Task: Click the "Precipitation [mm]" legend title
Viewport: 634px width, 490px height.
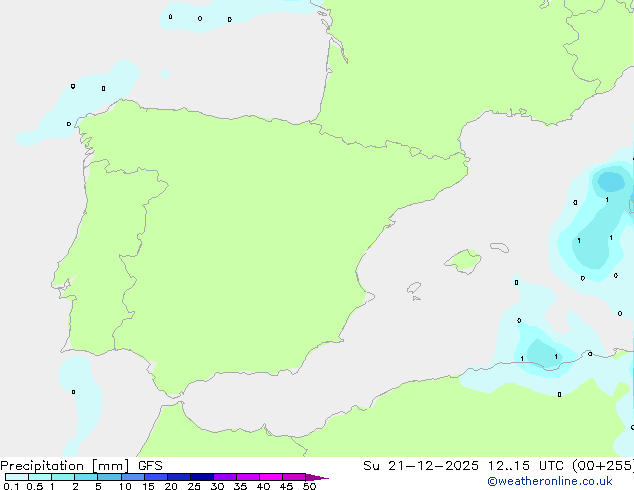Action: point(65,465)
